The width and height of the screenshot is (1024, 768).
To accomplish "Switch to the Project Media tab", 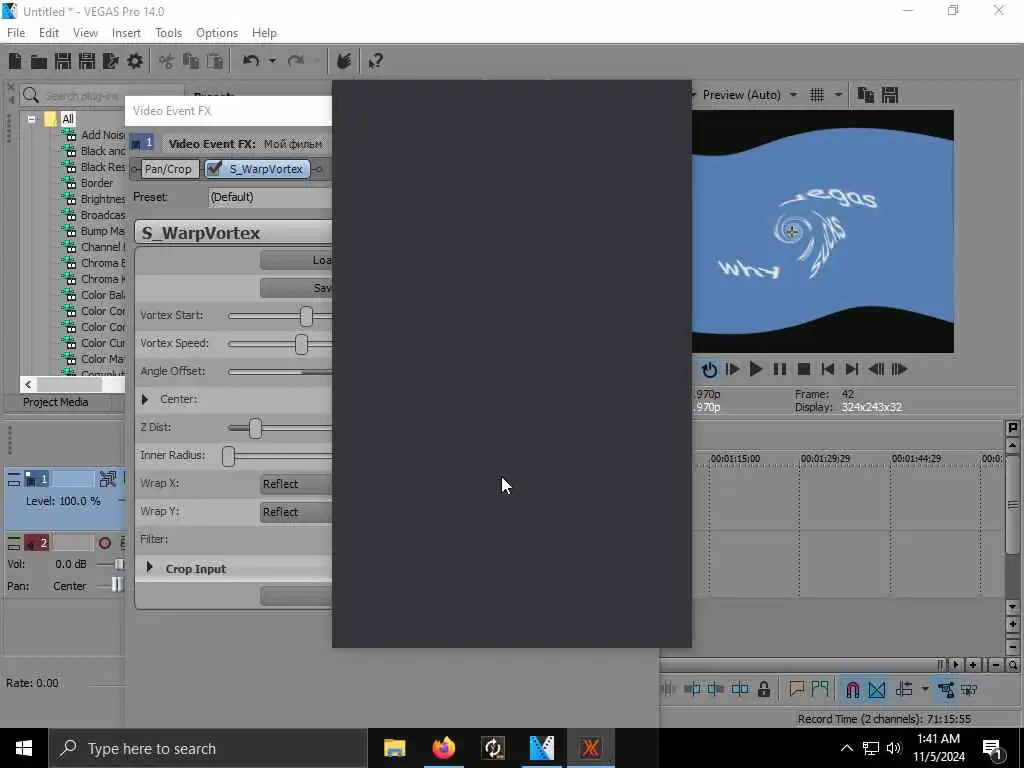I will [56, 402].
